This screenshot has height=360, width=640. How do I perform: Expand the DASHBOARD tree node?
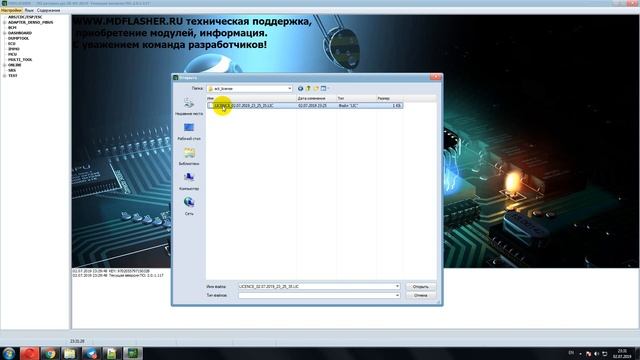click(x=4, y=33)
